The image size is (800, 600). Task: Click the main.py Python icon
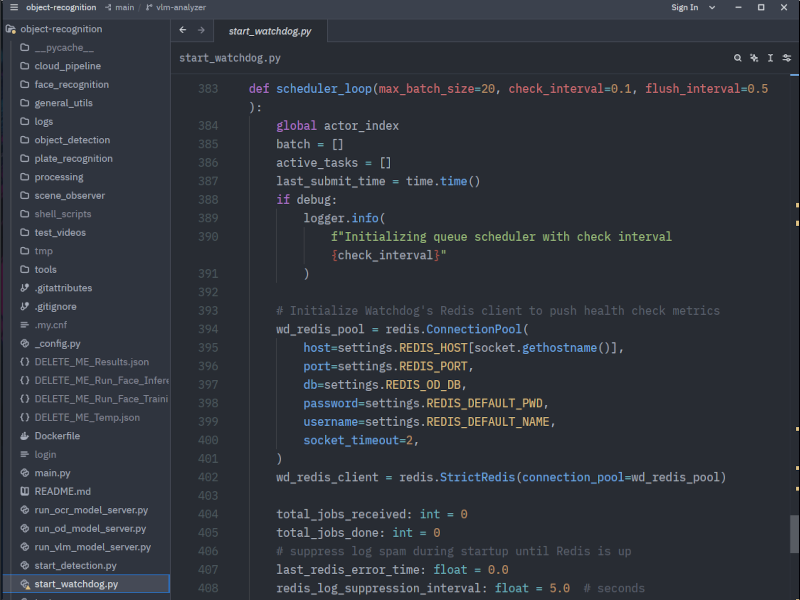[24, 473]
